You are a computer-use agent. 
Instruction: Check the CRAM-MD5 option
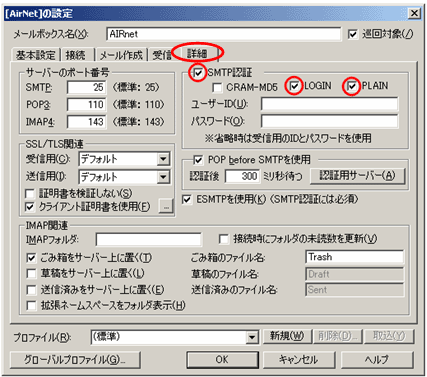[x=217, y=88]
